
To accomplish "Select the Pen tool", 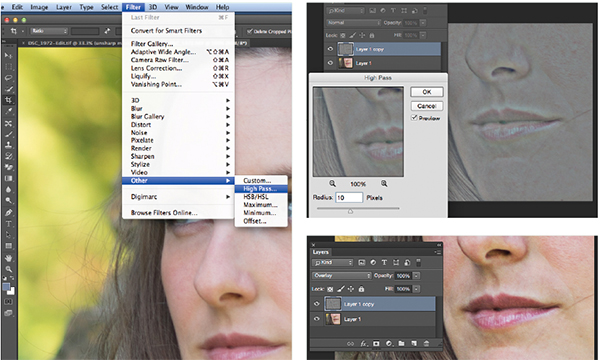I will click(x=8, y=212).
